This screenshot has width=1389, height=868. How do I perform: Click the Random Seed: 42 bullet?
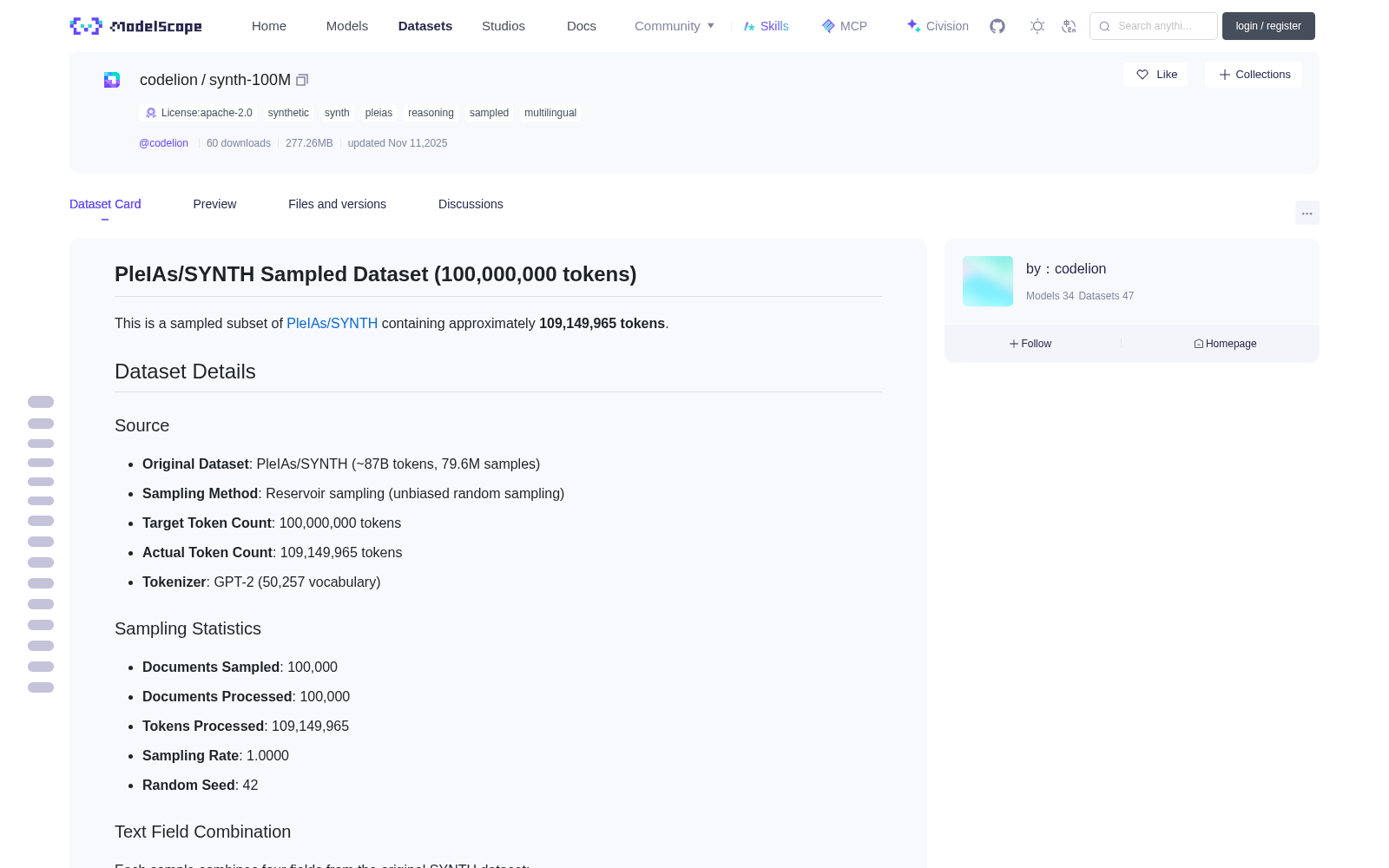coord(200,785)
